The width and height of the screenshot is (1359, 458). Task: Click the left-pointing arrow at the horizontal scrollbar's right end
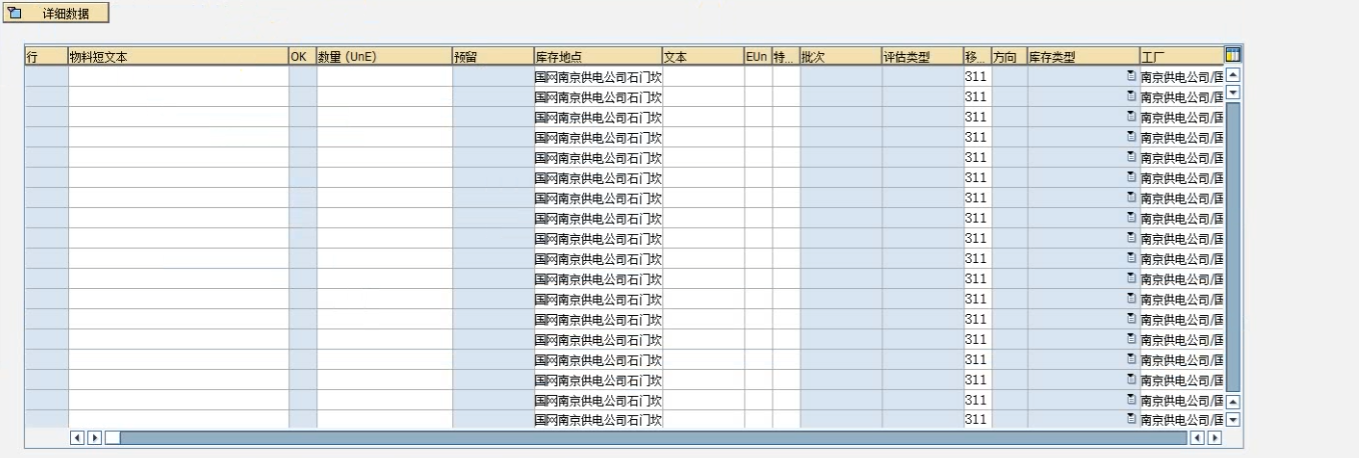click(1197, 438)
